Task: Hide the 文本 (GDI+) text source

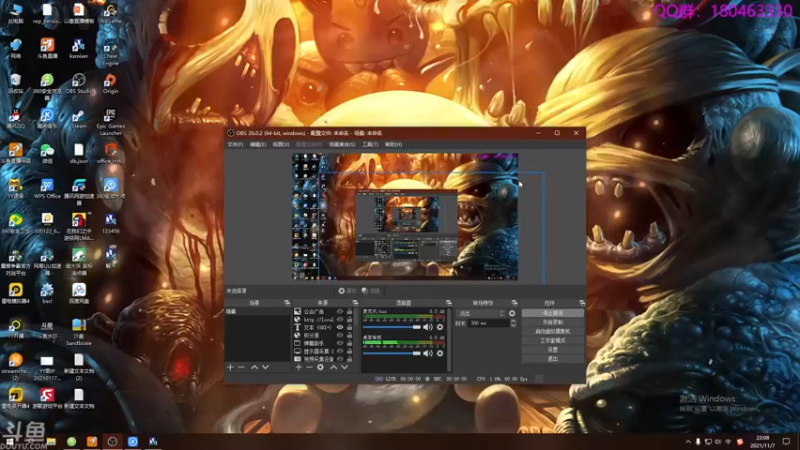Action: (340, 327)
